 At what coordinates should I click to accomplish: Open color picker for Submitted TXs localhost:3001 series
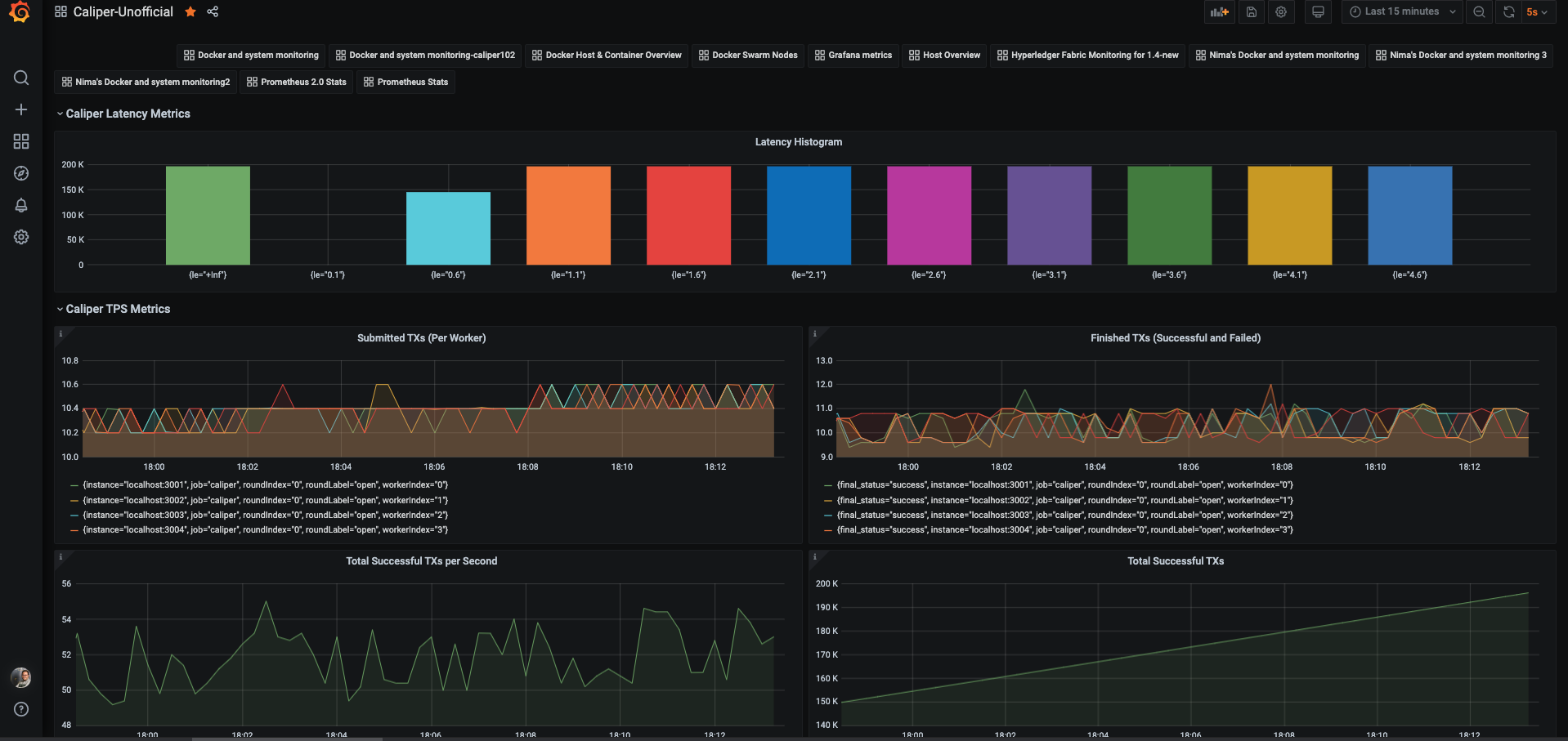tap(74, 485)
